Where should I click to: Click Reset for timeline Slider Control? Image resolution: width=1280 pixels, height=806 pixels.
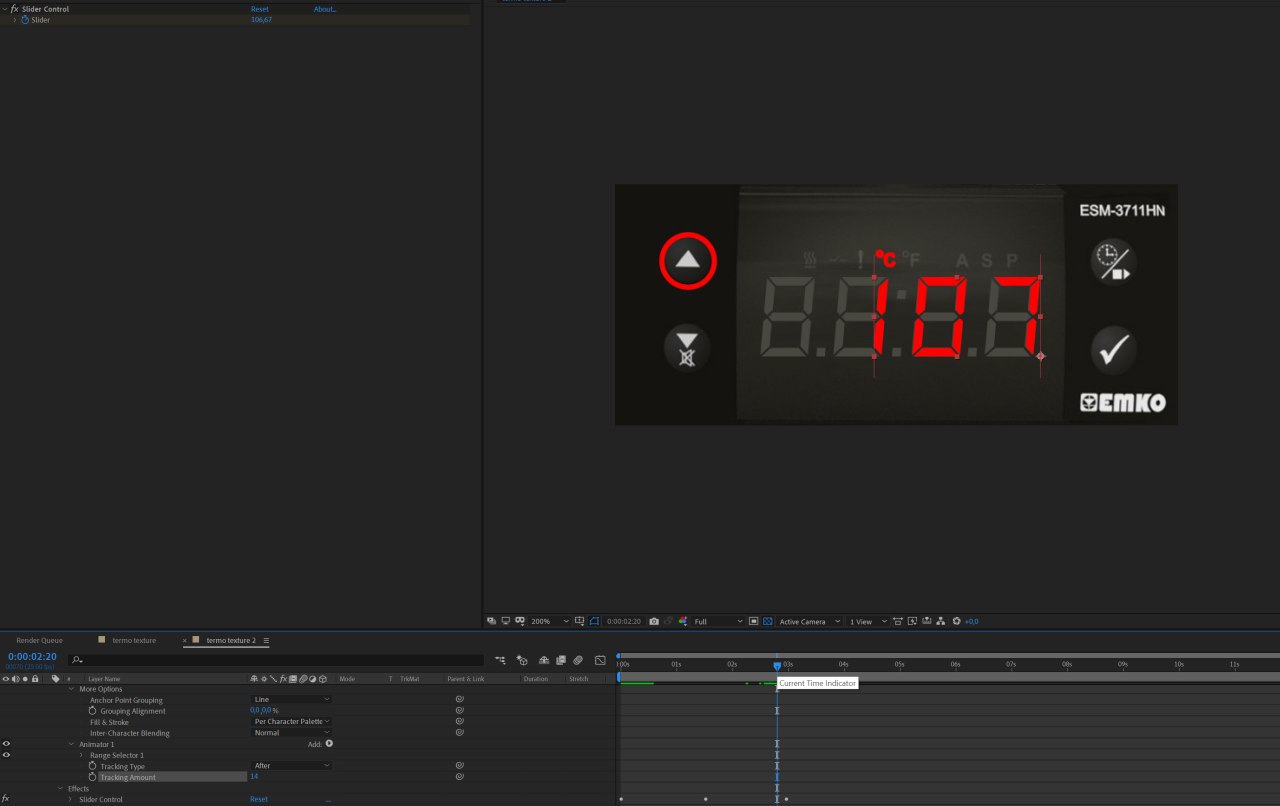pyautogui.click(x=259, y=799)
